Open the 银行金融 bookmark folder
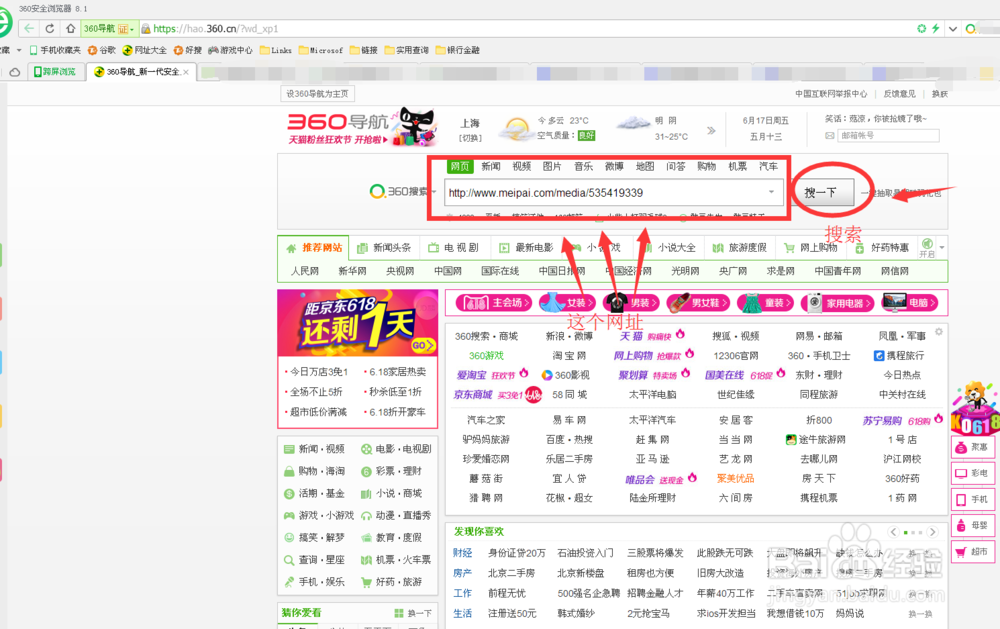Image resolution: width=1000 pixels, height=629 pixels. [x=457, y=50]
